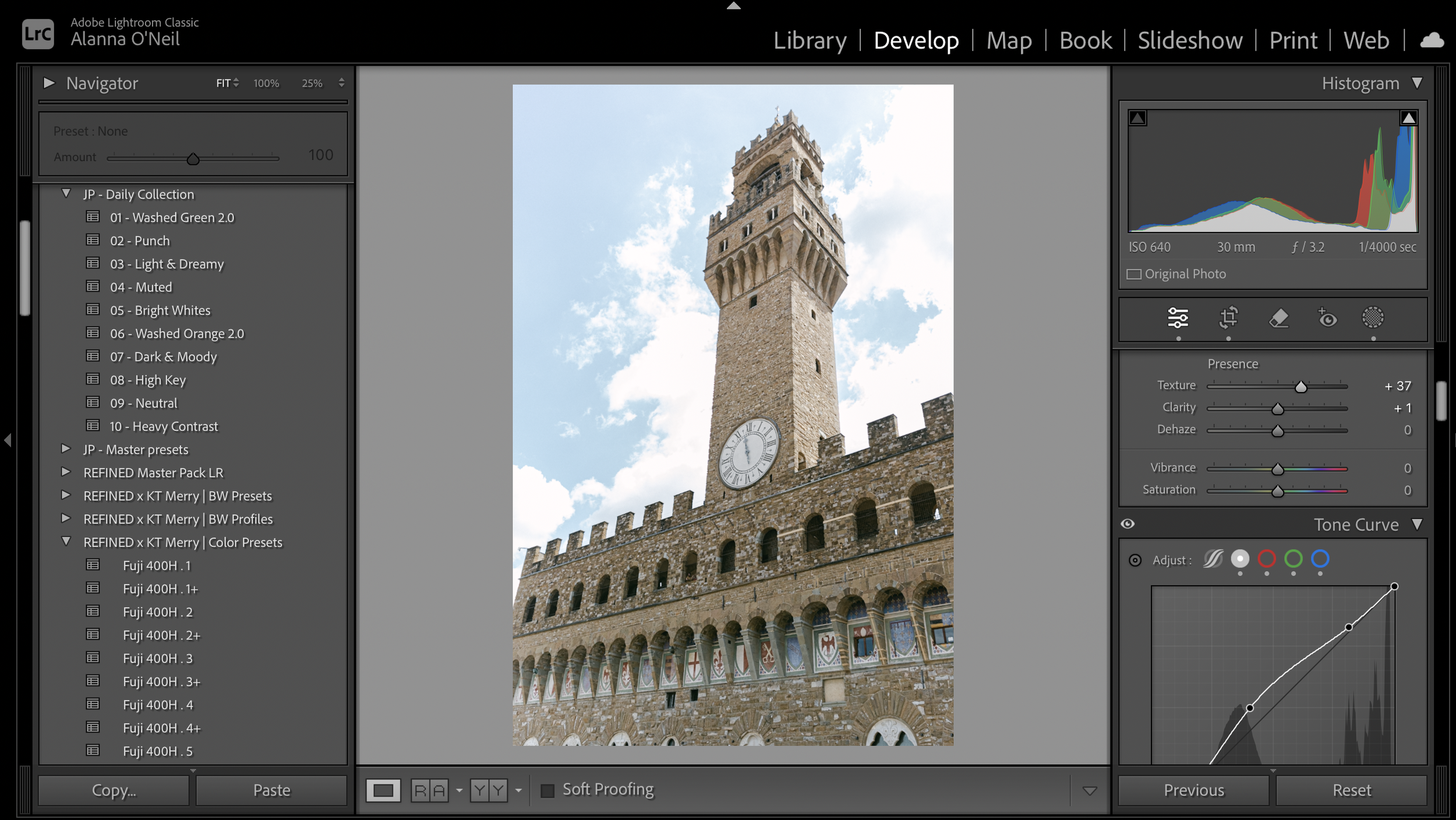Click the Texture slider handle
This screenshot has width=1456, height=820.
click(x=1300, y=387)
